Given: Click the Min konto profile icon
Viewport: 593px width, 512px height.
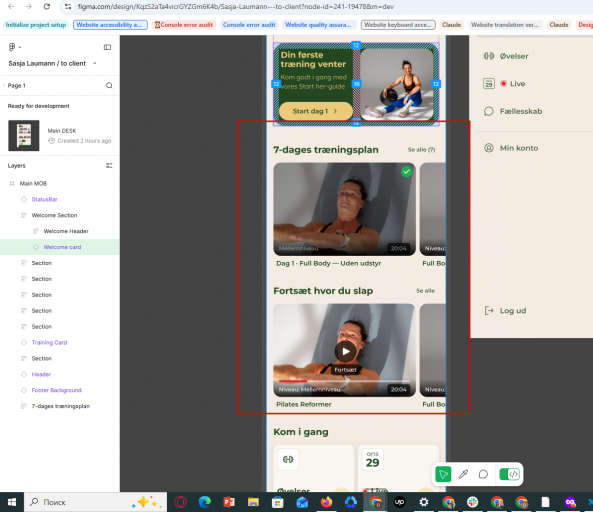Looking at the screenshot, I should [489, 148].
